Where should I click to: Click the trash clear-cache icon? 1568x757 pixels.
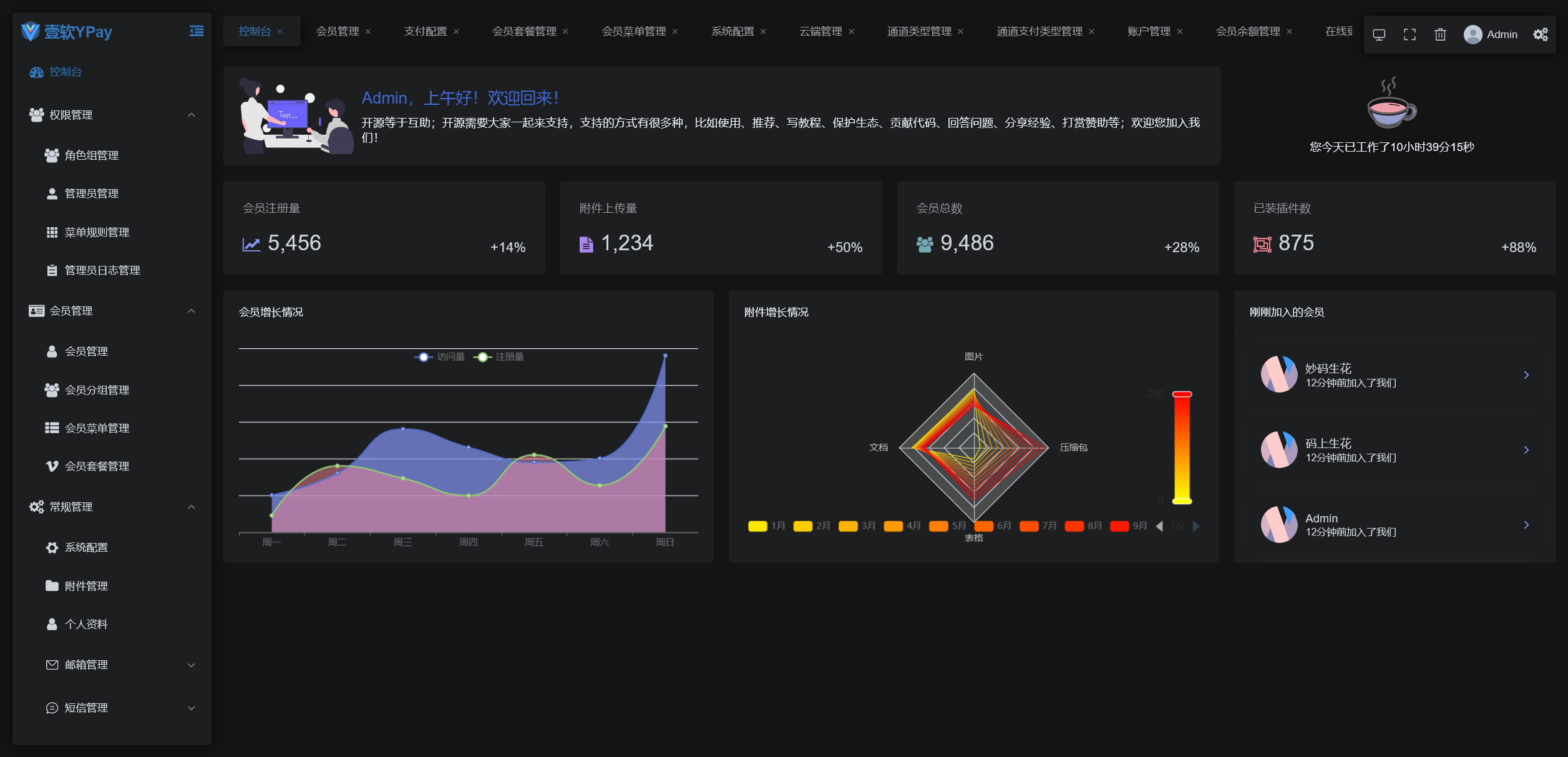(x=1440, y=34)
